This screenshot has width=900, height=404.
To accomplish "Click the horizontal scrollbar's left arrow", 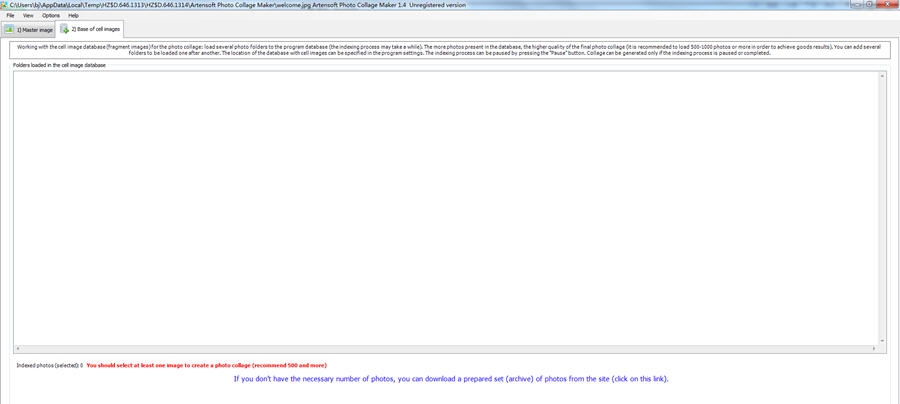I will [x=18, y=348].
